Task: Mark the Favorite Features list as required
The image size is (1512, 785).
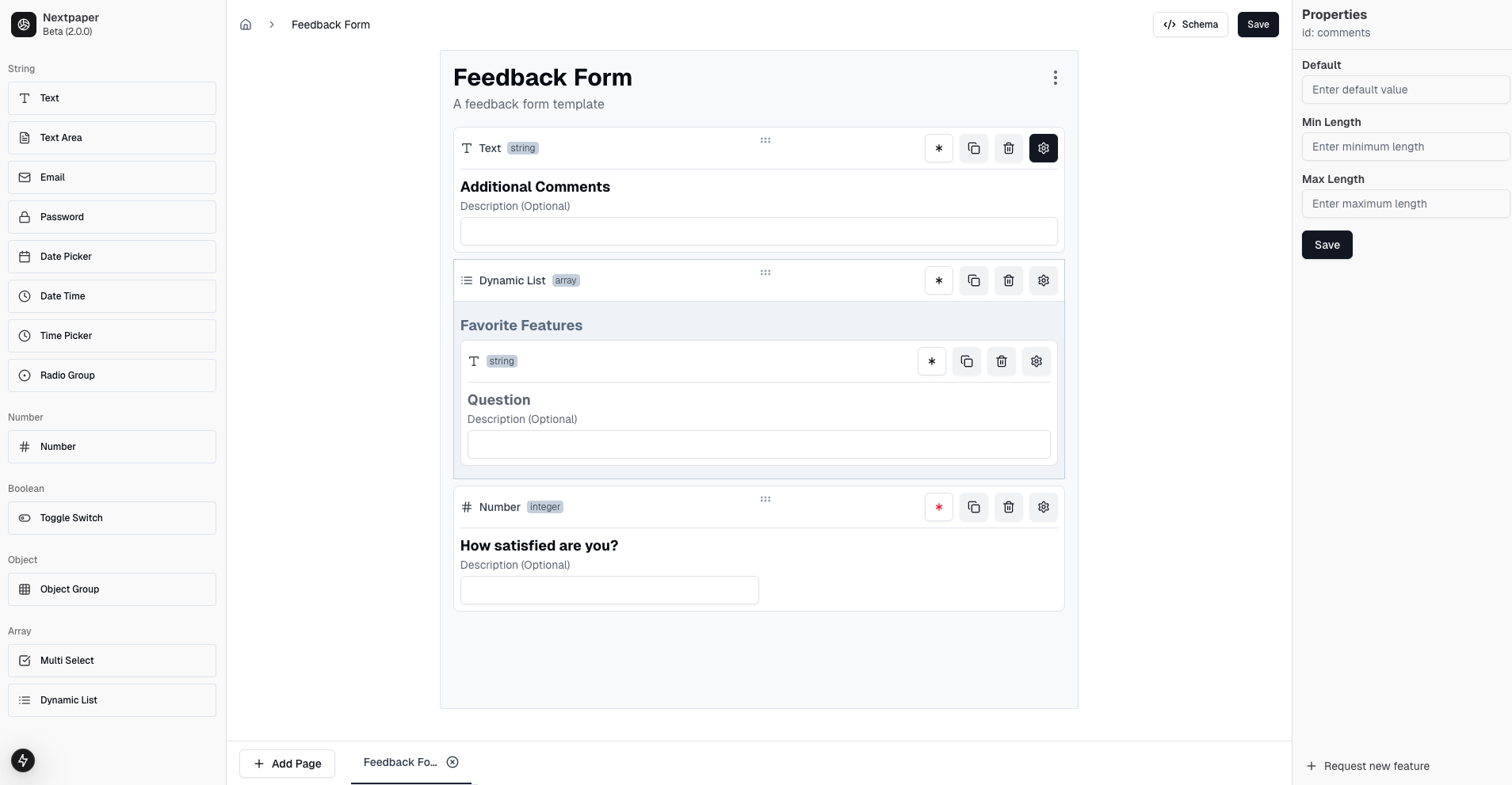Action: coord(938,280)
